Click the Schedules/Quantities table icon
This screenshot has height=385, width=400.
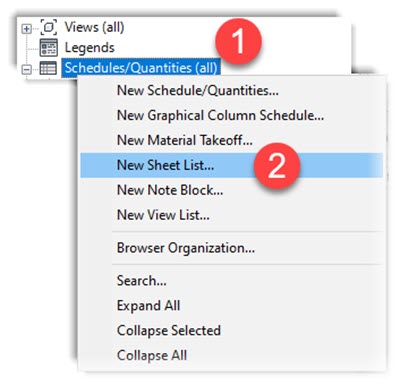coord(48,68)
